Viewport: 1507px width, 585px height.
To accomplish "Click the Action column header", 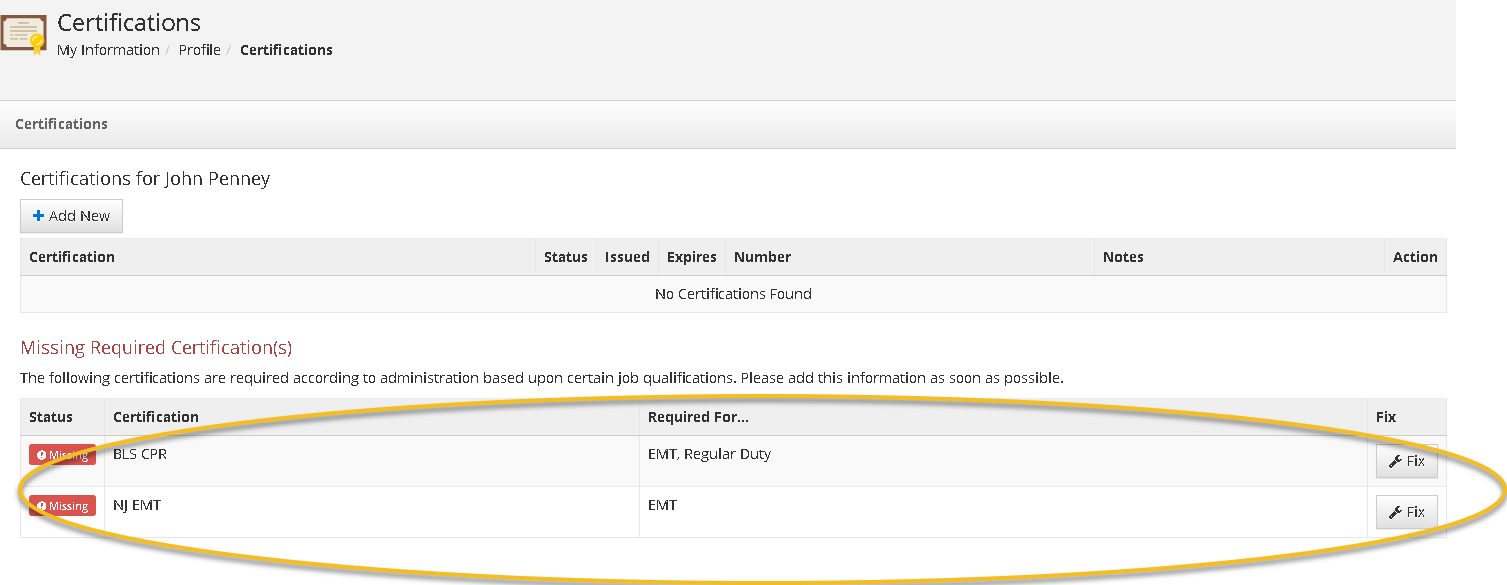I will [x=1414, y=257].
